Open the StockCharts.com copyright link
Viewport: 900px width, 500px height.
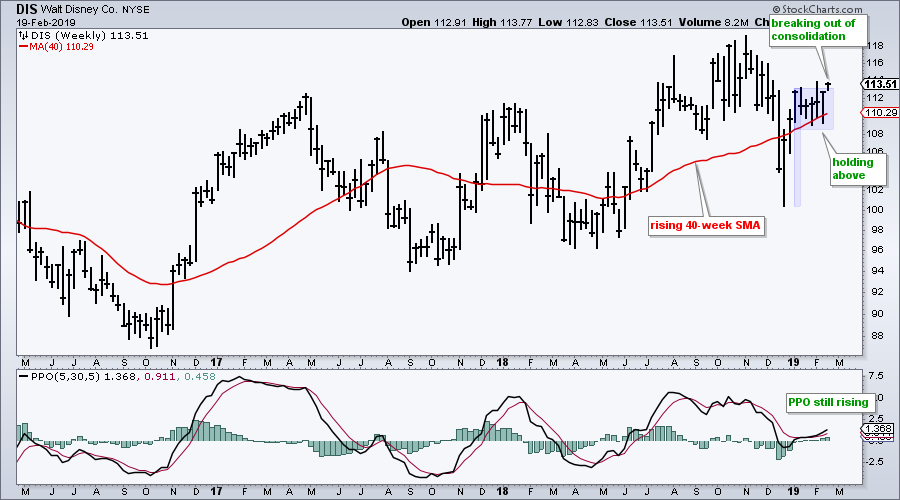[x=817, y=9]
